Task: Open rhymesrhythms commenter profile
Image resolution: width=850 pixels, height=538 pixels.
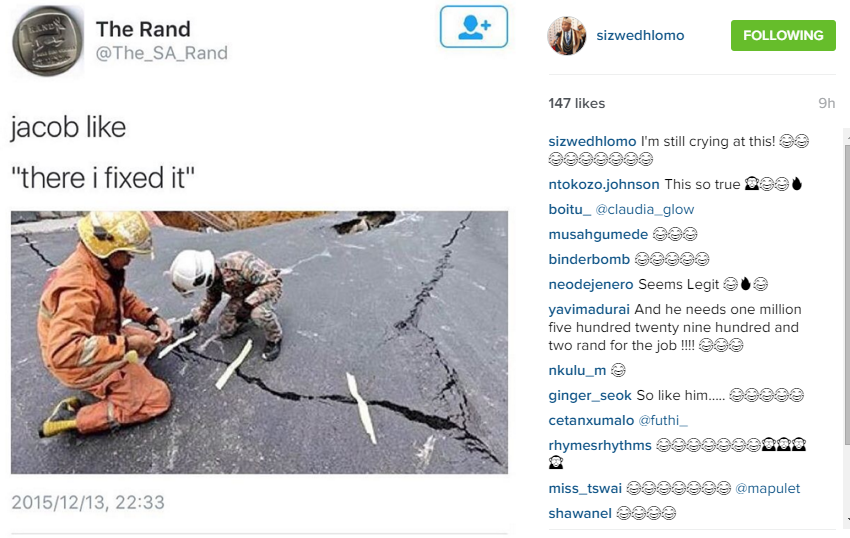Action: tap(600, 445)
